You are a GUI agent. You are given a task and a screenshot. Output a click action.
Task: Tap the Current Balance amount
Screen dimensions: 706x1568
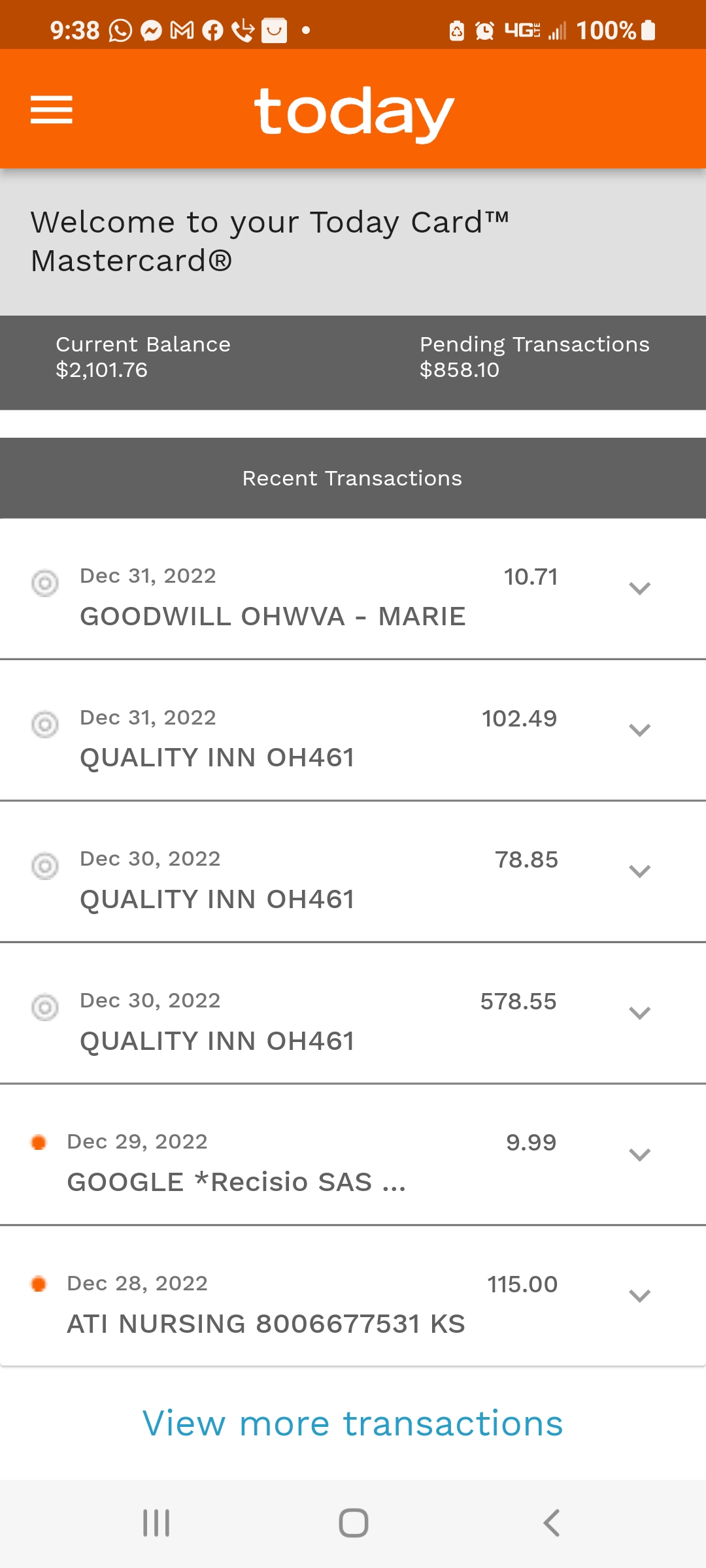102,370
